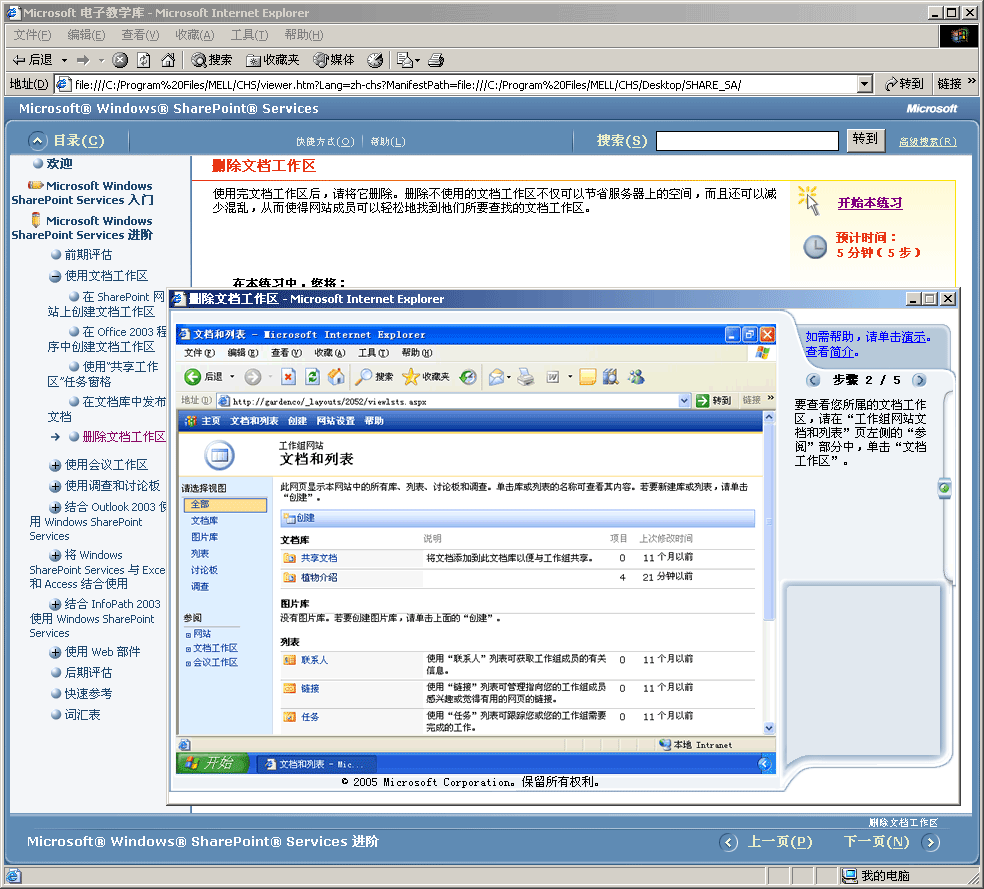Viewport: 984px width, 889px height.
Task: Select 删除文档工作区 in the contents tree
Action: coord(124,437)
